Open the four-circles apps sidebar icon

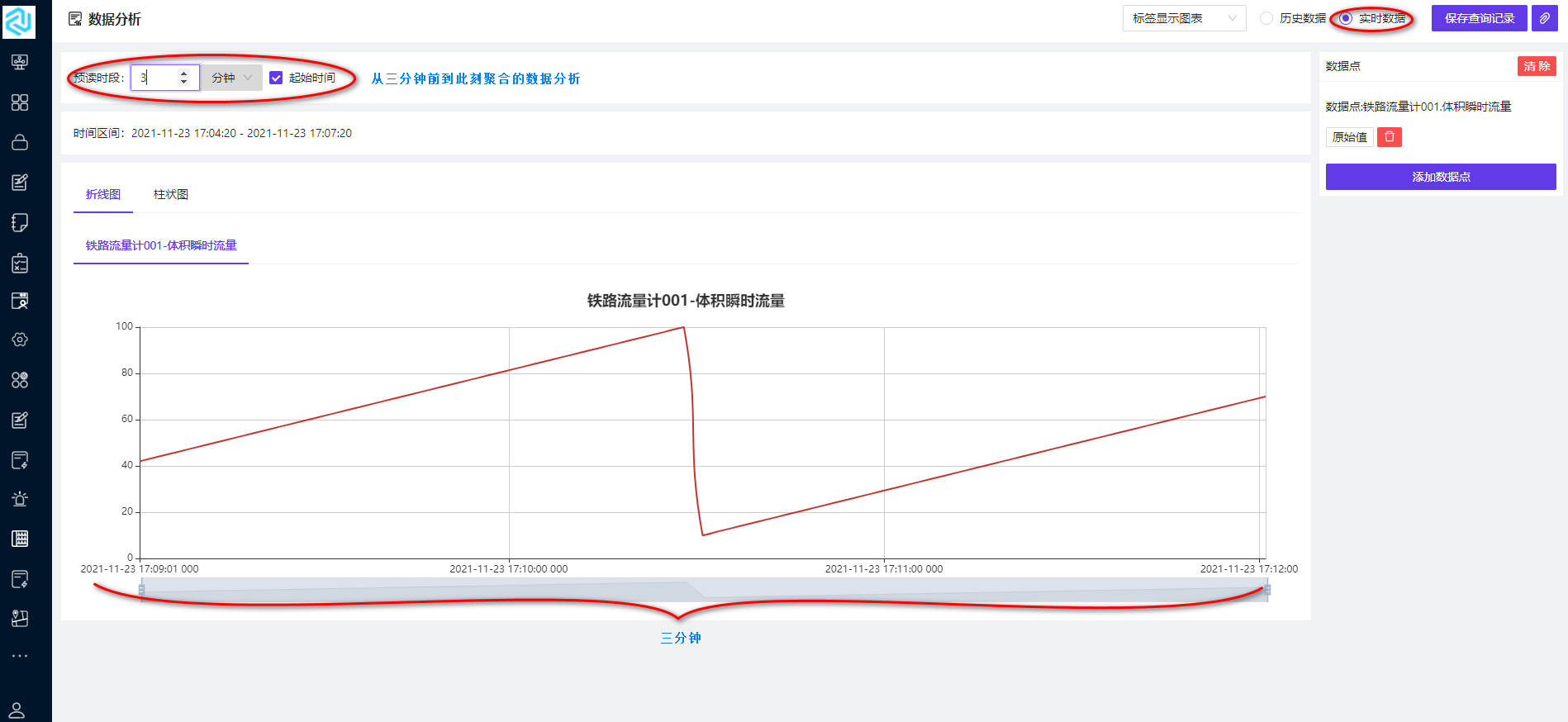20,380
